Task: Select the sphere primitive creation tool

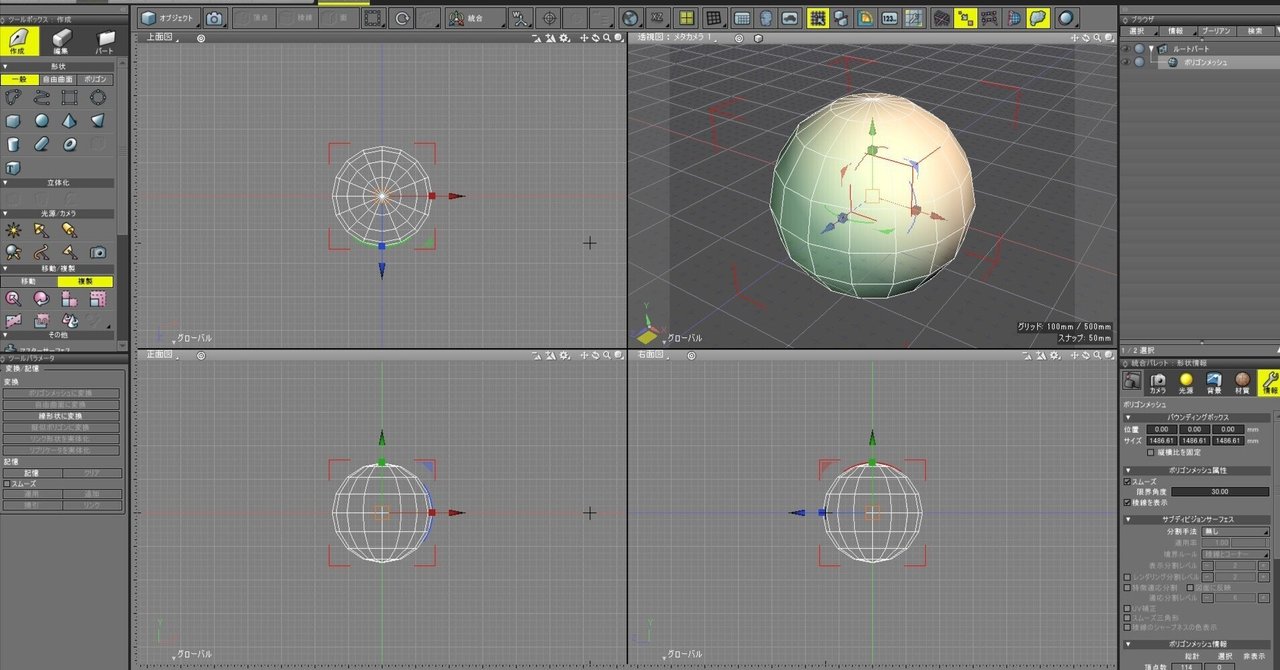Action: (x=42, y=120)
